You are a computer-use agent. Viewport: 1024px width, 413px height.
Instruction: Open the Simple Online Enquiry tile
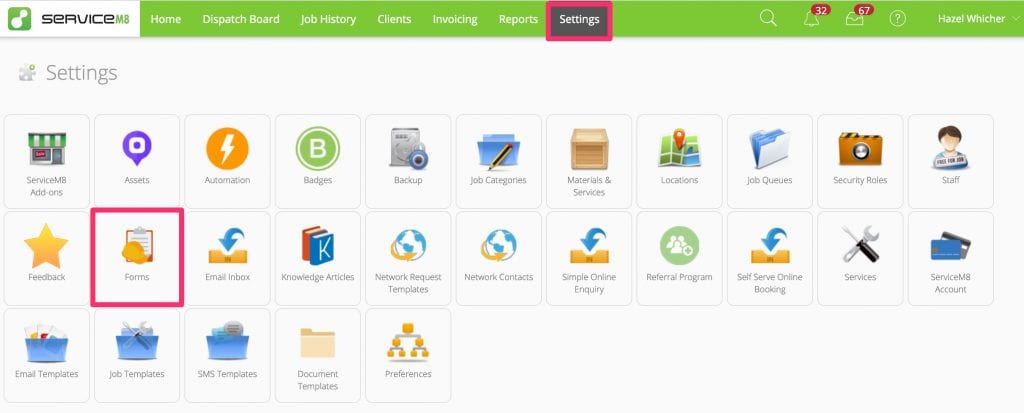589,258
